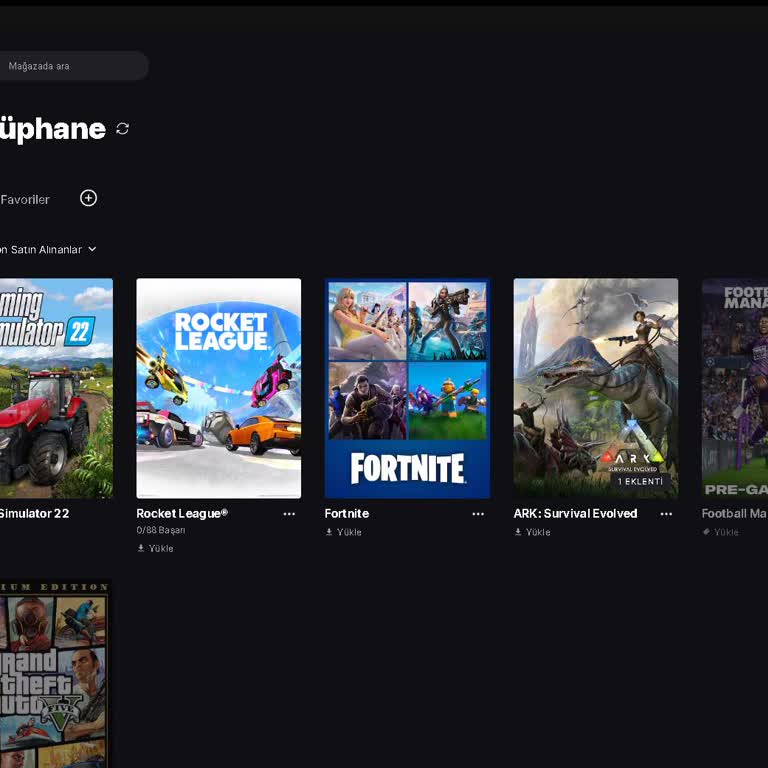The height and width of the screenshot is (768, 768).
Task: Open the Farming Simulator 22 cover thumbnail
Action: point(56,388)
